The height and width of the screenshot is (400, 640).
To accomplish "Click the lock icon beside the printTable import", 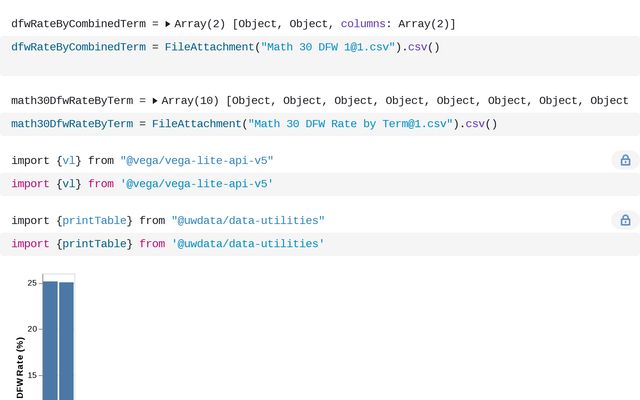I will [625, 220].
